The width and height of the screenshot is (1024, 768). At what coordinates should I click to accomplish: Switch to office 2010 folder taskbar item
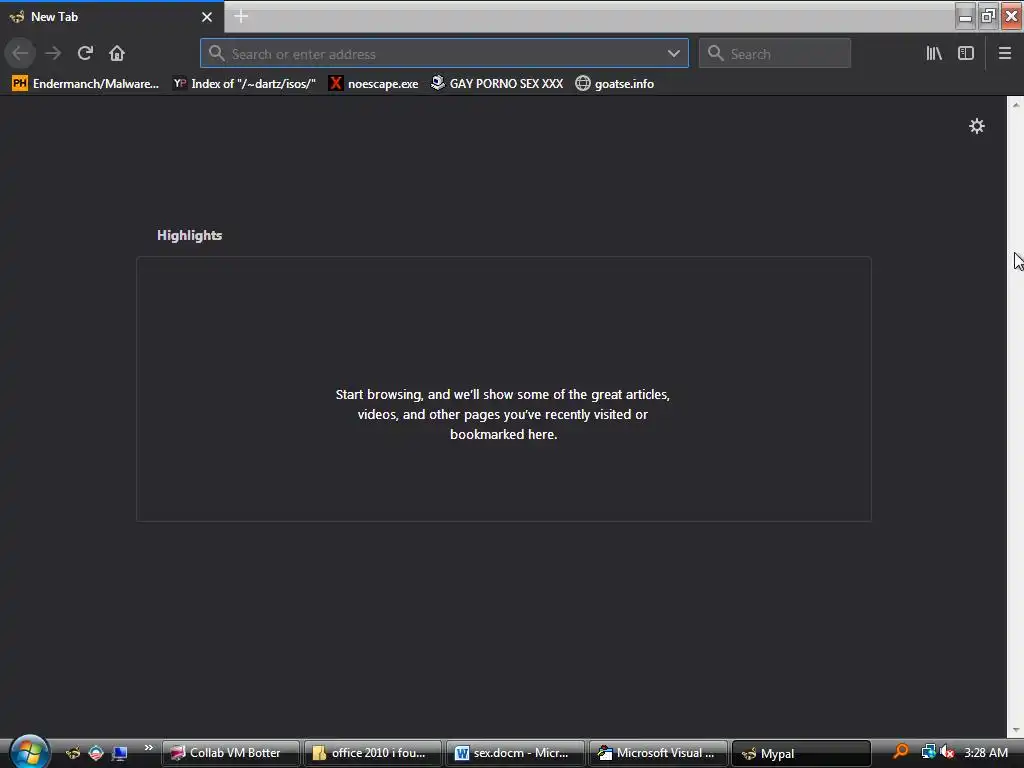pos(373,753)
